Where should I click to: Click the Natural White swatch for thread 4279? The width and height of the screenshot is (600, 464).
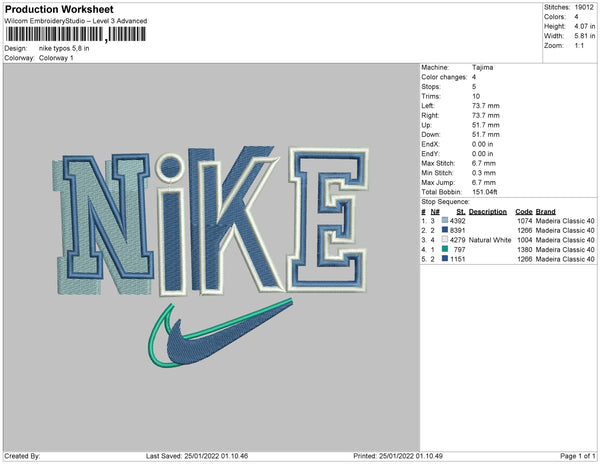[x=445, y=239]
